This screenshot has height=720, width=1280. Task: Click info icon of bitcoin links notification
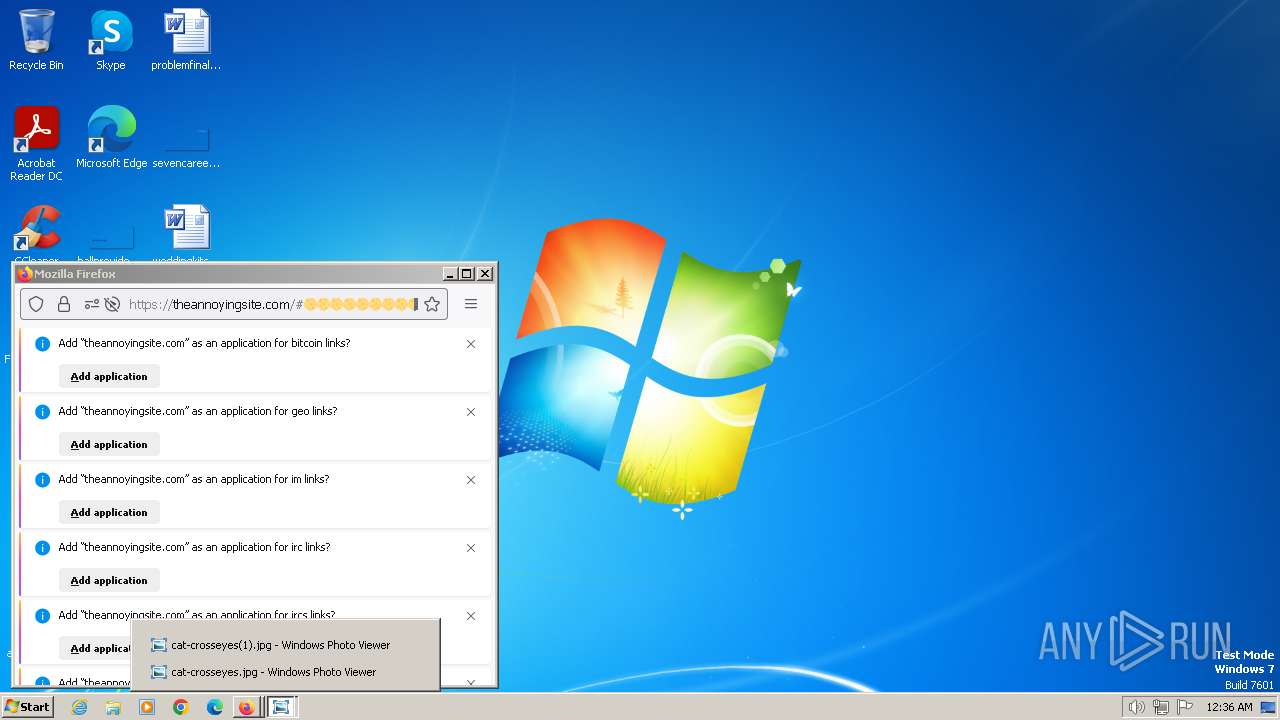pyautogui.click(x=42, y=344)
